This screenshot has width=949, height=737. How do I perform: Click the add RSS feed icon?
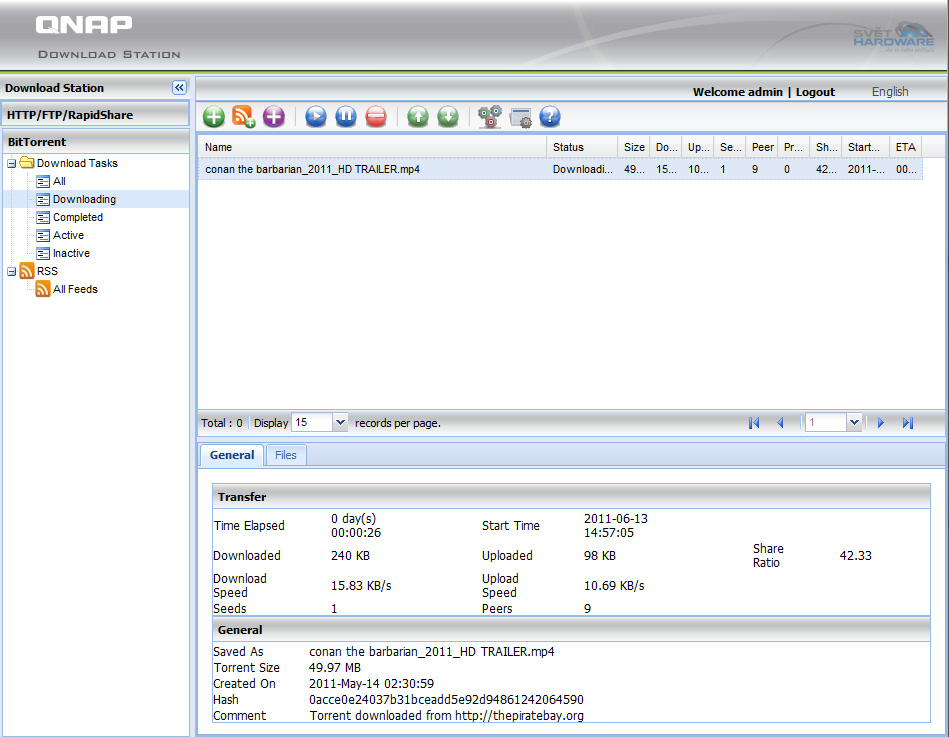(244, 117)
